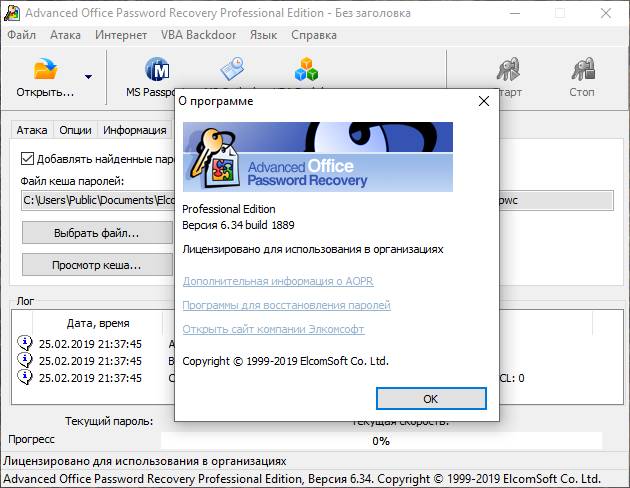Image resolution: width=630 pixels, height=488 pixels.
Task: Toggle the Добавлять найденные пароли checkbox
Action: tap(27, 159)
